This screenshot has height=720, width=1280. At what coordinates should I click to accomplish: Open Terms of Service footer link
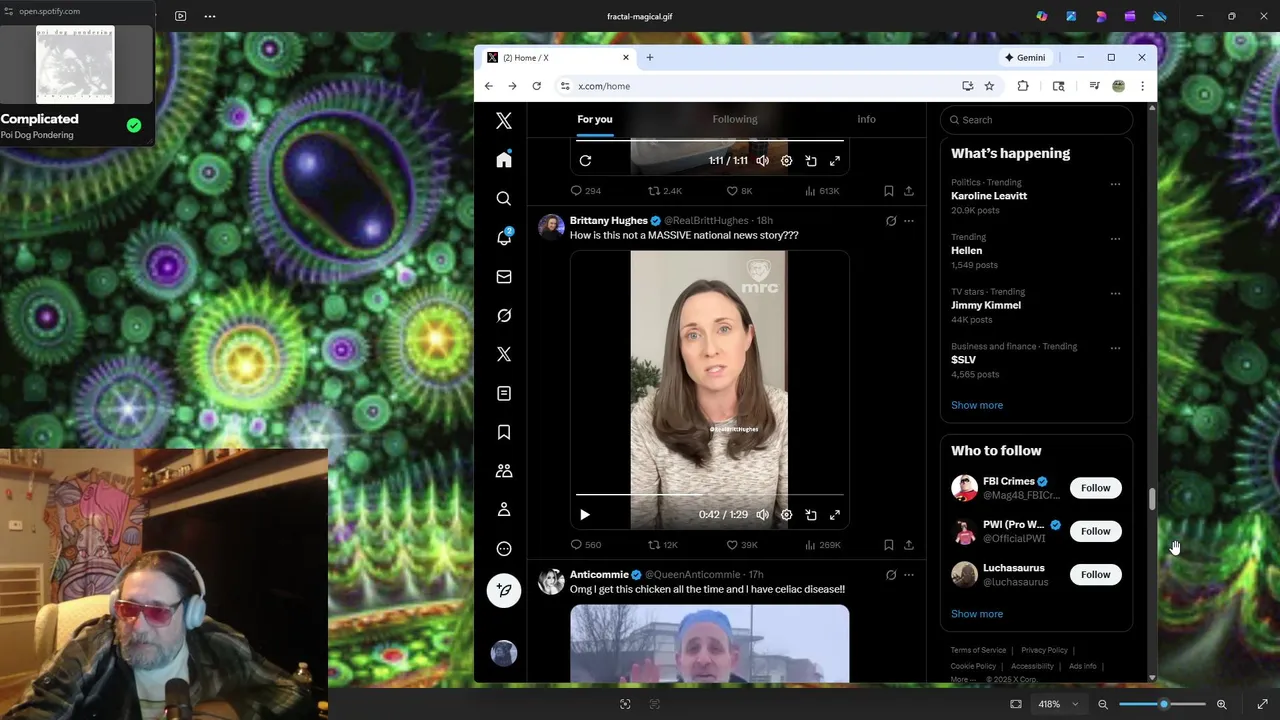[978, 650]
